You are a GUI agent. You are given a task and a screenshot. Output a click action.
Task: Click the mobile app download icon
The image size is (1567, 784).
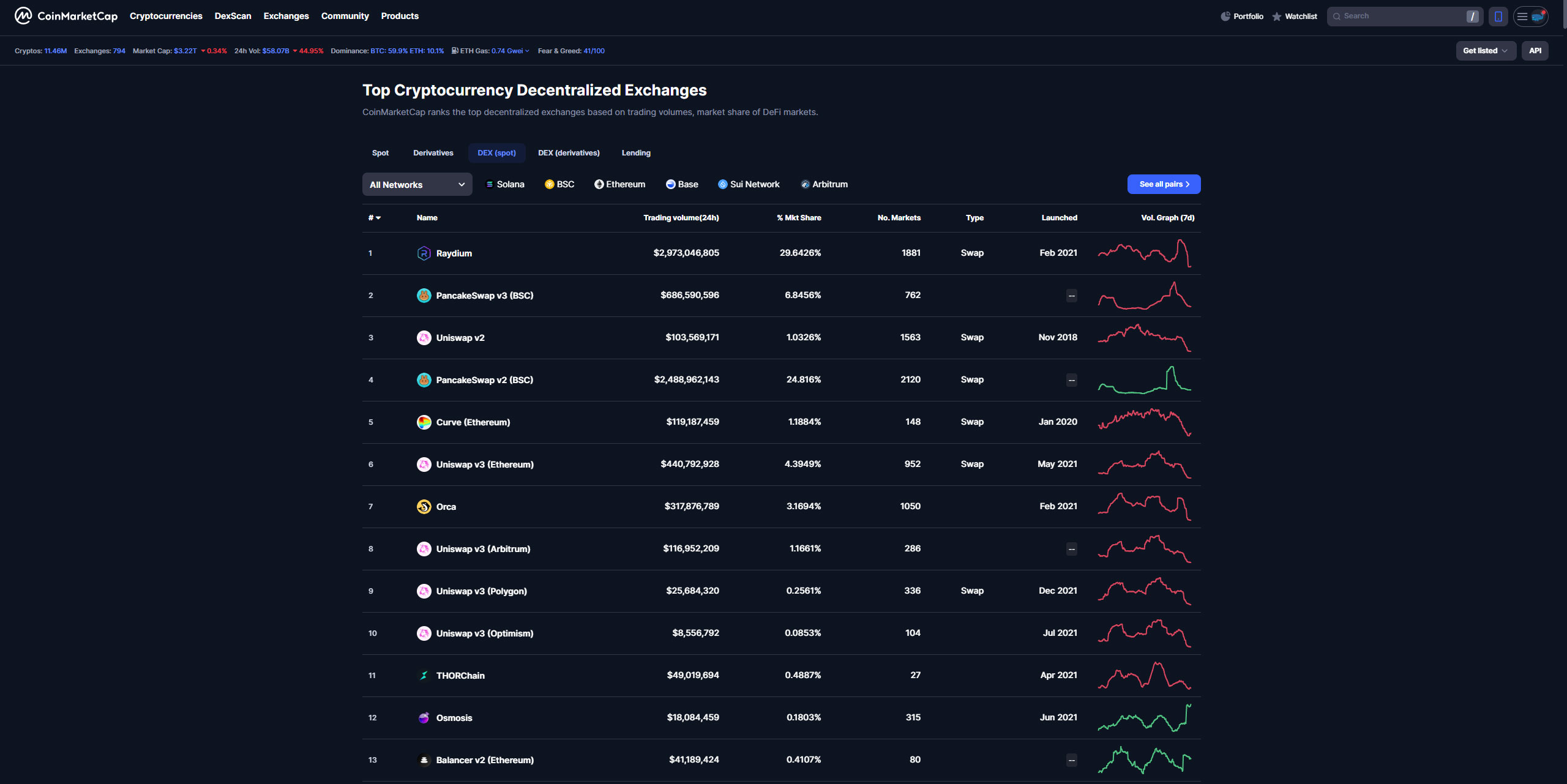(x=1498, y=16)
